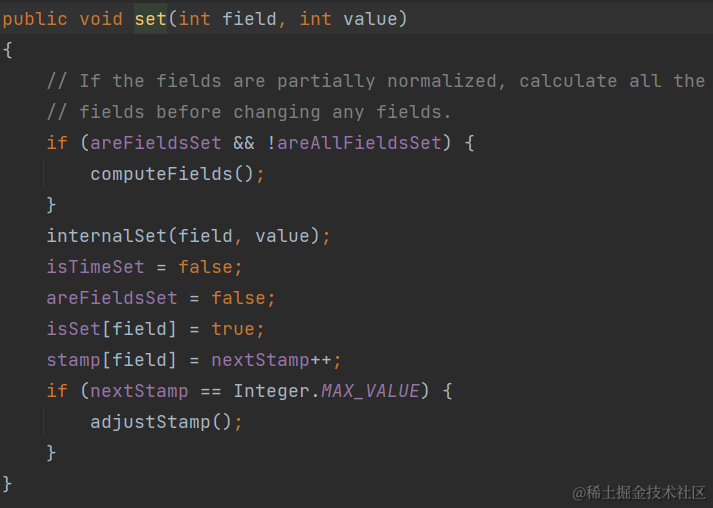Click the computeFields() method call

pyautogui.click(x=173, y=174)
